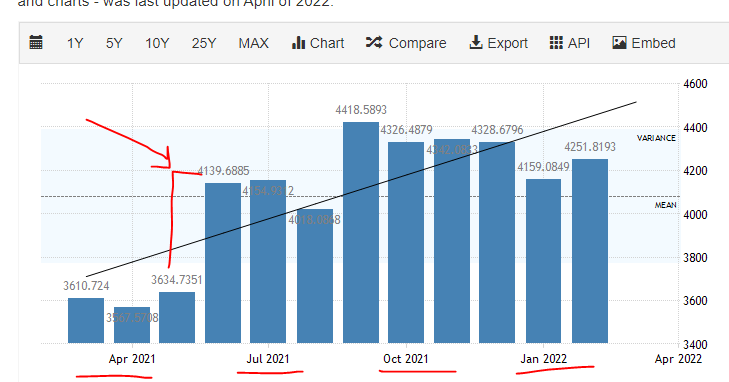
Task: Click the VARIANCE label
Action: point(656,138)
